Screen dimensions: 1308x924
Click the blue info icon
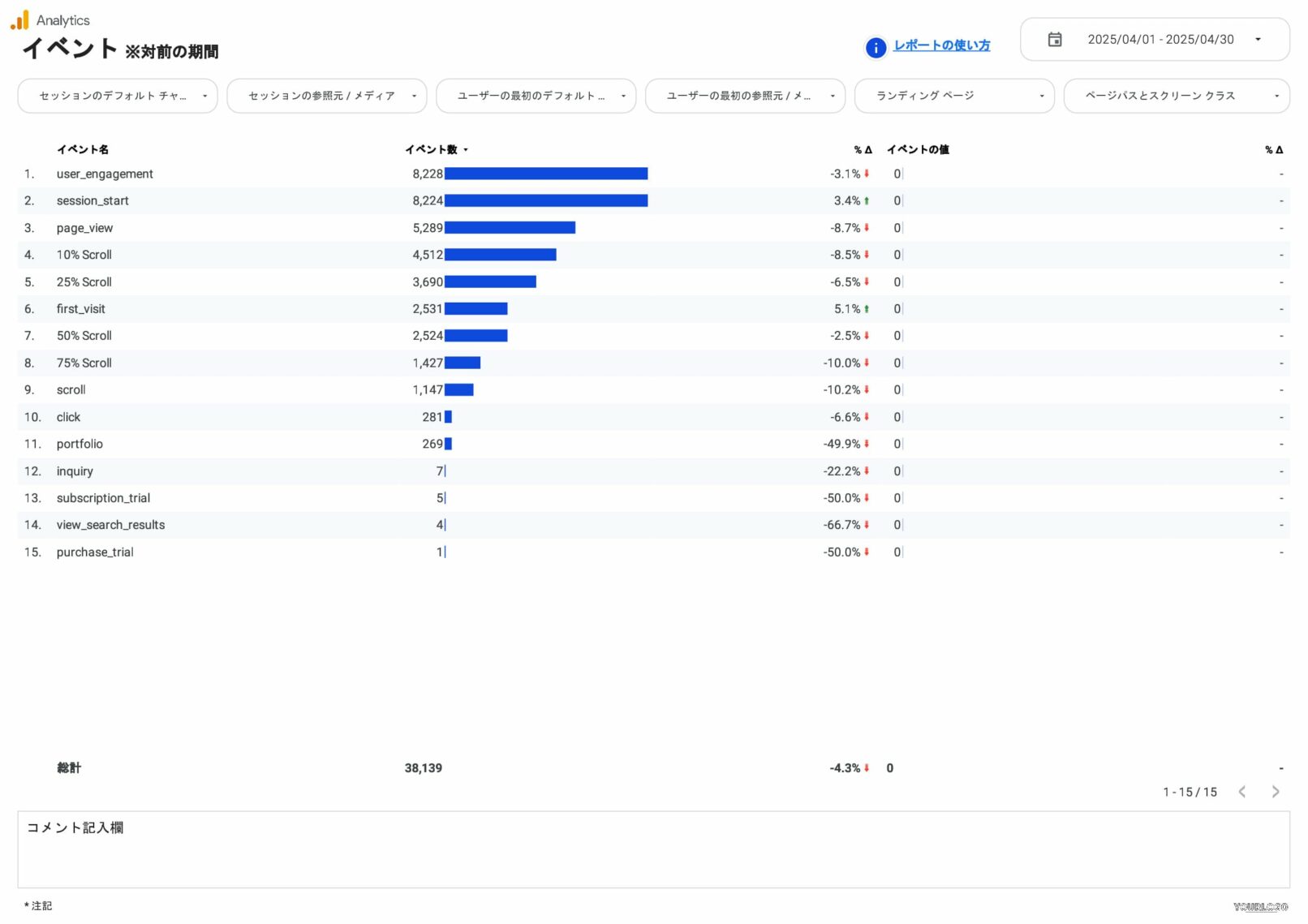[876, 48]
